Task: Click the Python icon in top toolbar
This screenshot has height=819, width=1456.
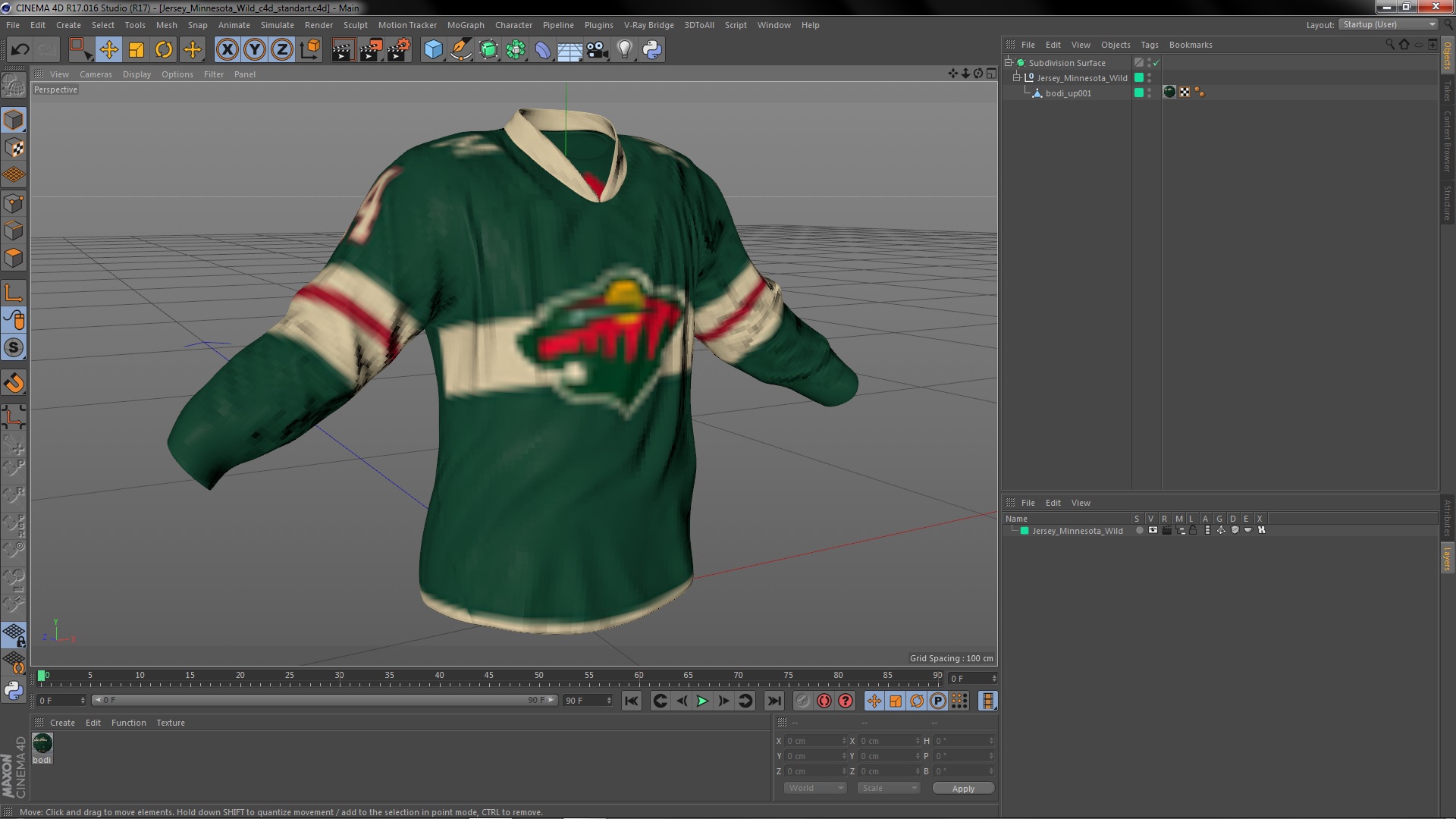Action: (652, 50)
